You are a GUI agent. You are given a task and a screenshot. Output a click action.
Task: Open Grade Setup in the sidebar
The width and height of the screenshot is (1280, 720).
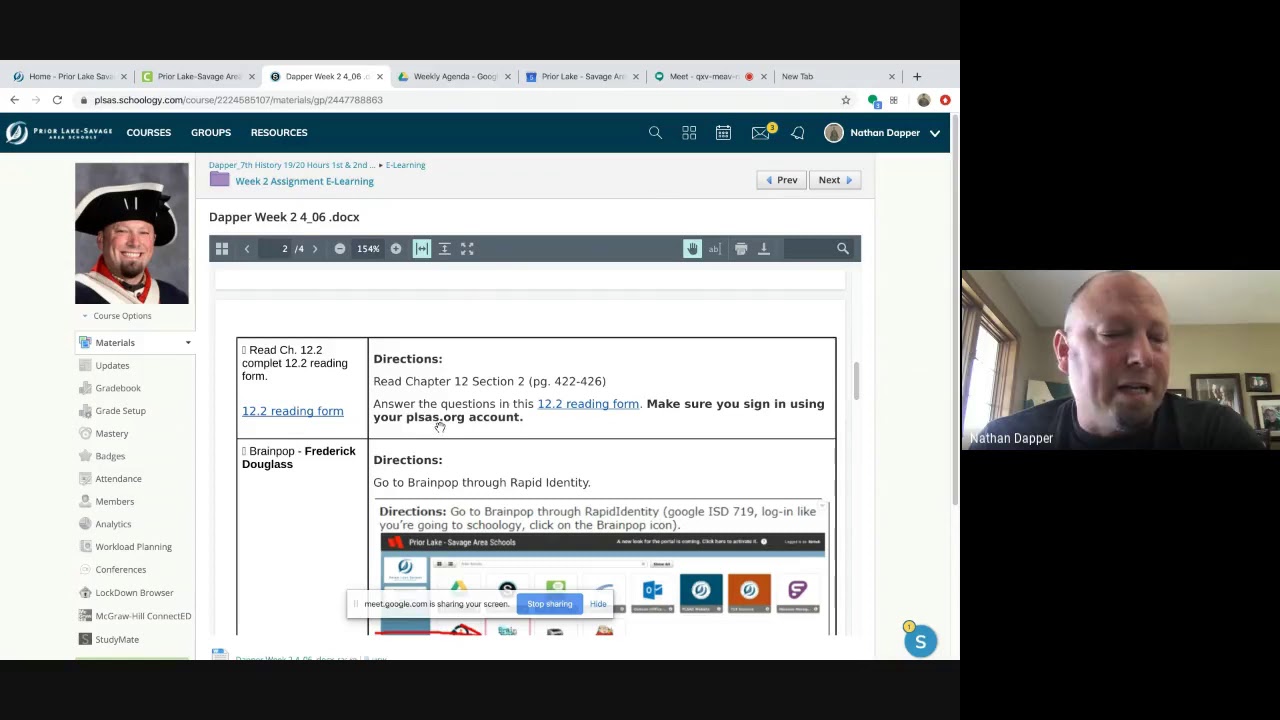(120, 411)
